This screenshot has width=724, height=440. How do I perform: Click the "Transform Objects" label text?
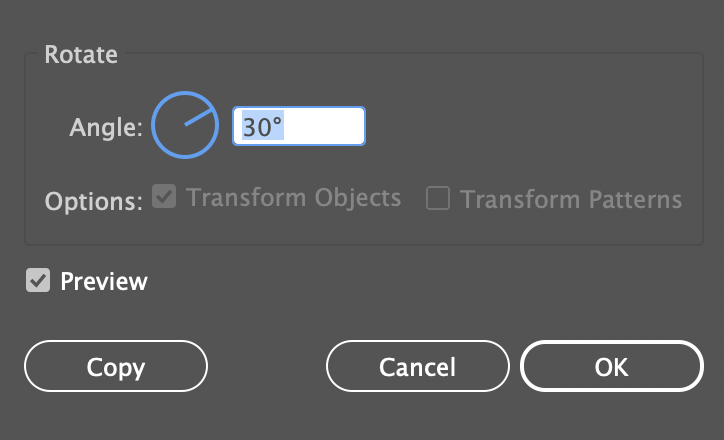pos(294,198)
